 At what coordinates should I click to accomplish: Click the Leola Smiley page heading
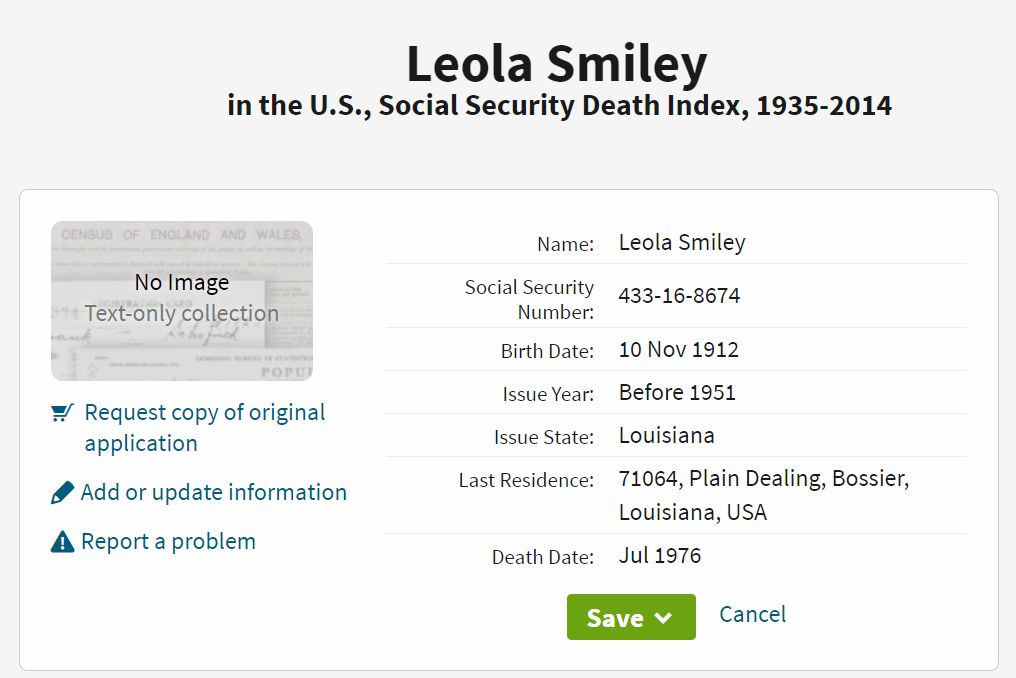pos(556,64)
